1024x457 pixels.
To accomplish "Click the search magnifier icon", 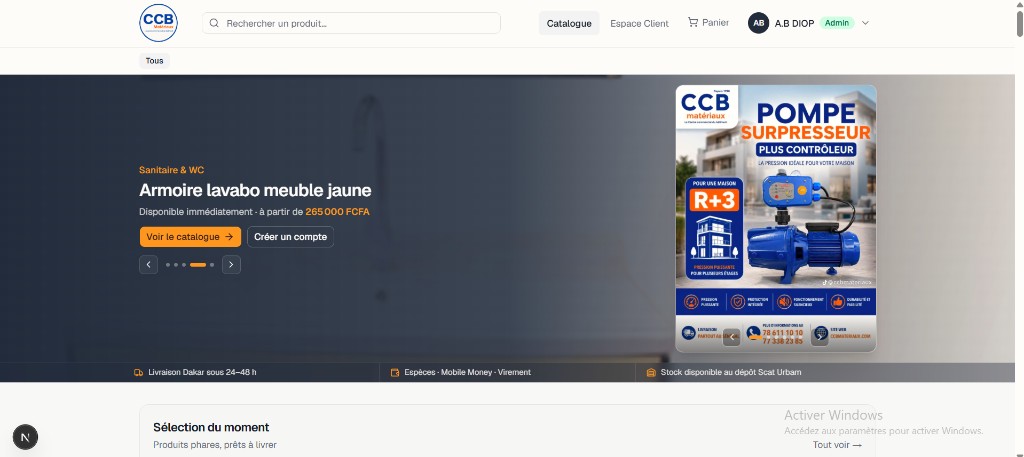I will 214,24.
